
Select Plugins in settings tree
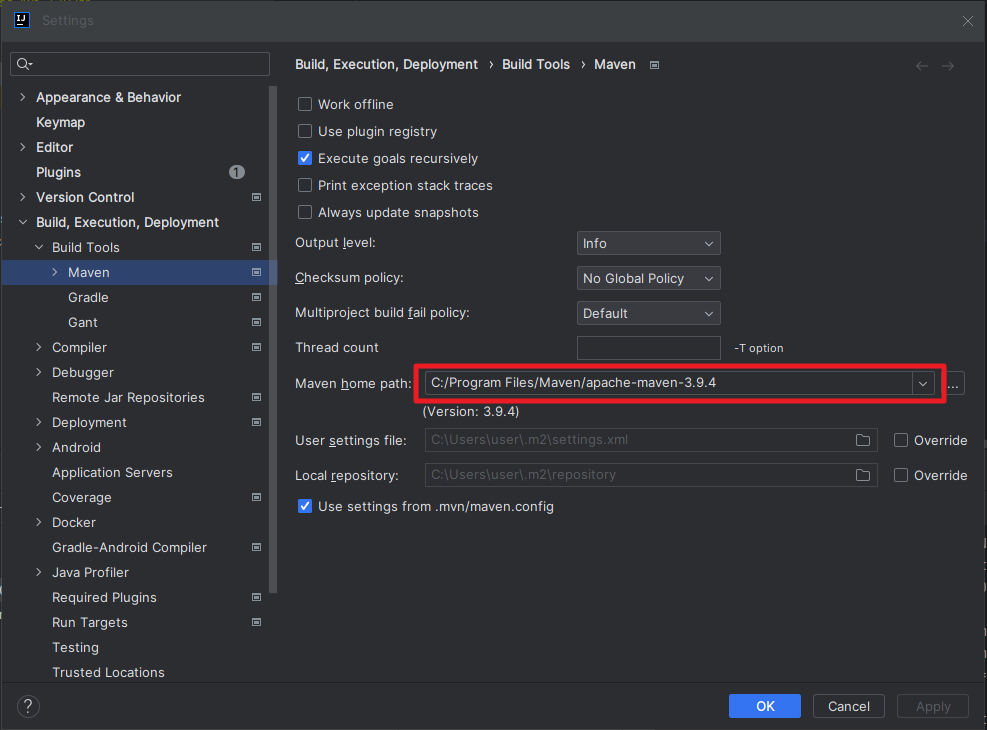59,172
